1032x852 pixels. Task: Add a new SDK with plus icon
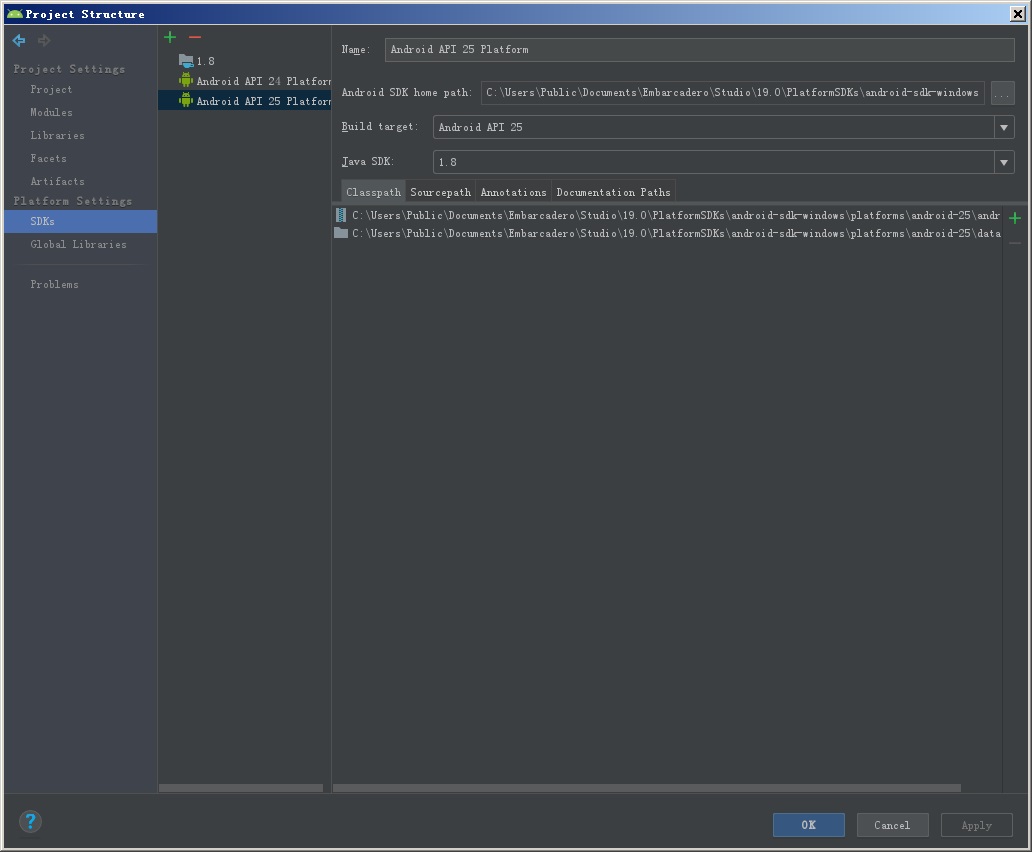coord(170,37)
